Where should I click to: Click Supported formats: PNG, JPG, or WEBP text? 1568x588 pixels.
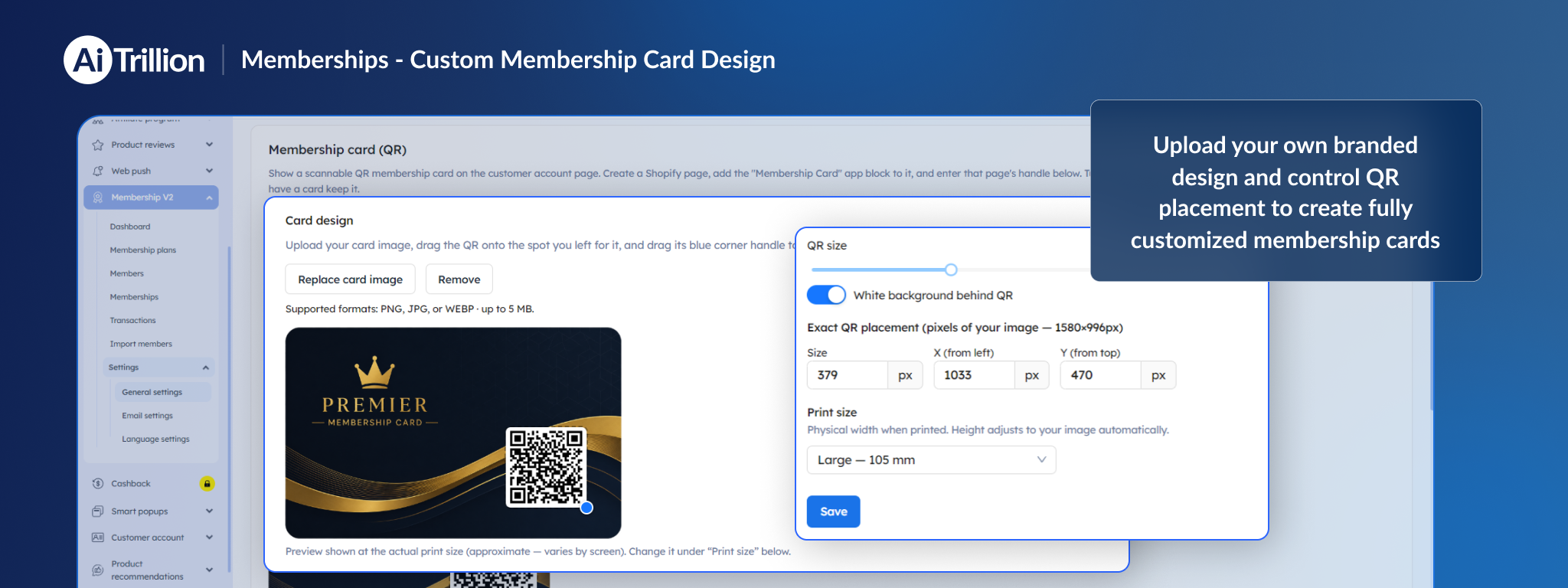(x=410, y=309)
